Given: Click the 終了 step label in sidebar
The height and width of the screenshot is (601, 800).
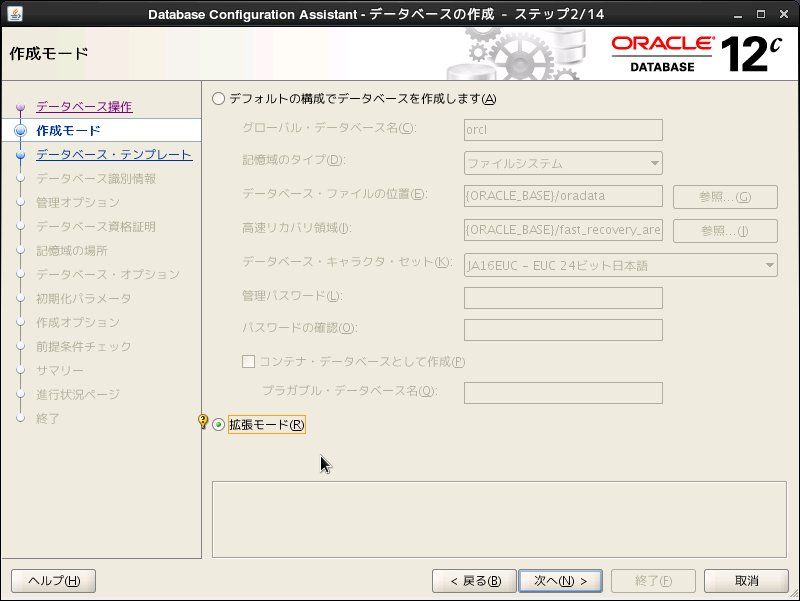Looking at the screenshot, I should (47, 418).
